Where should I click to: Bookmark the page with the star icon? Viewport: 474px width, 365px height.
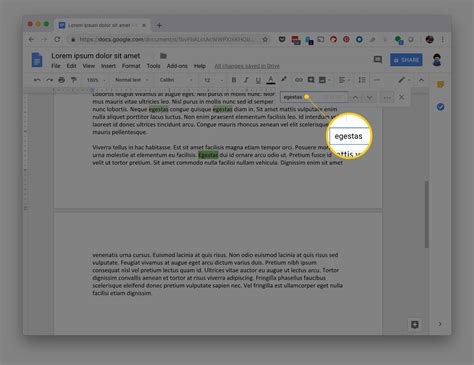pyautogui.click(x=265, y=39)
